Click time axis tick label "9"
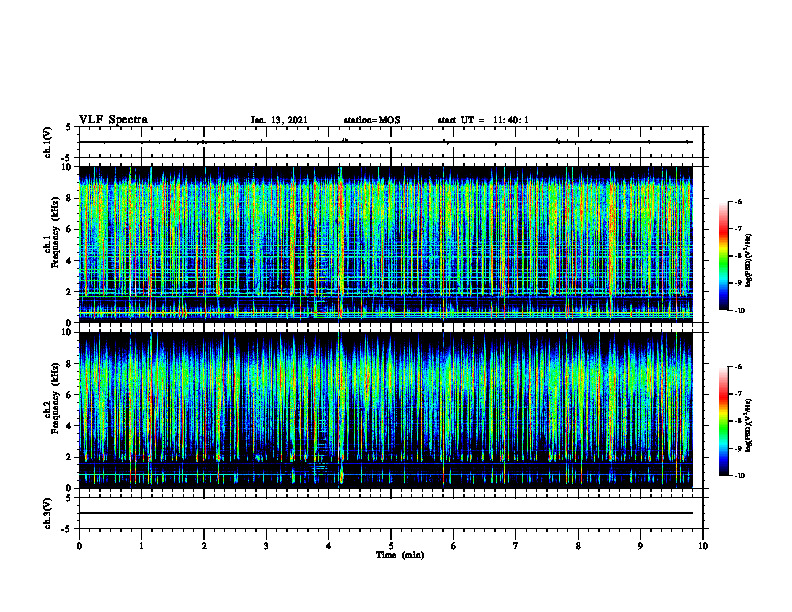 pos(640,546)
